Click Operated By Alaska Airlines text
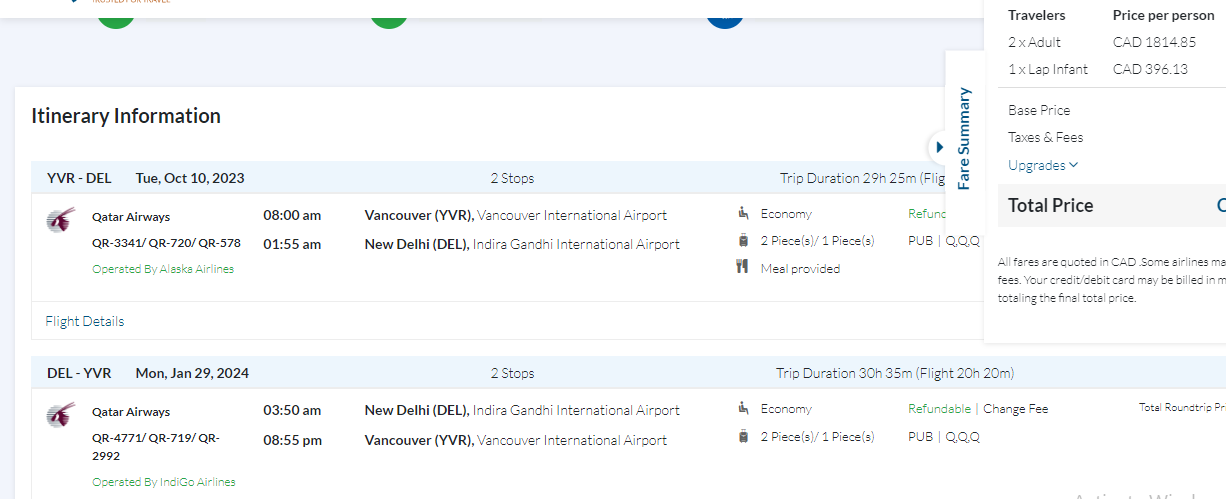Screen dimensions: 1226x499 (x=163, y=269)
